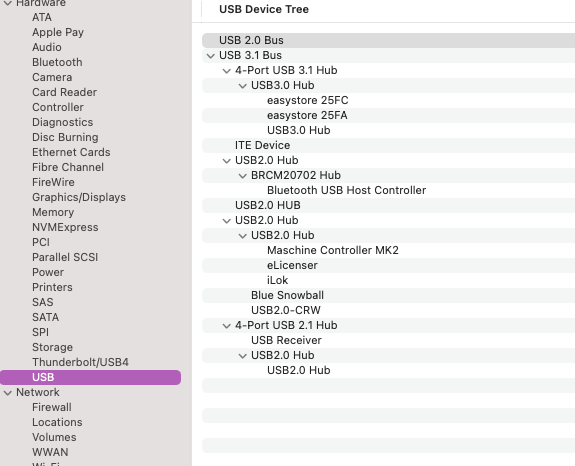Select the BRCM20702 Hub row
The image size is (575, 466).
pos(388,176)
